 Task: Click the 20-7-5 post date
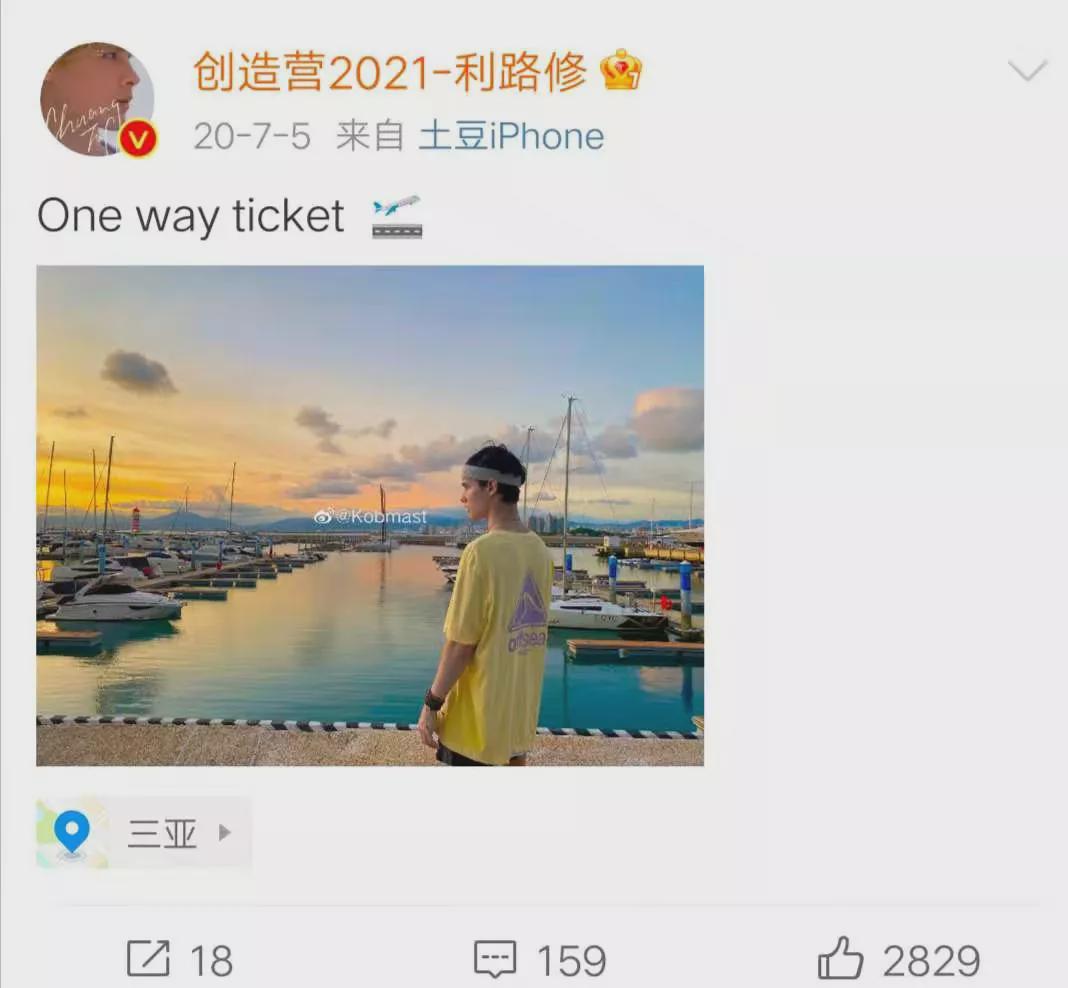click(x=252, y=136)
